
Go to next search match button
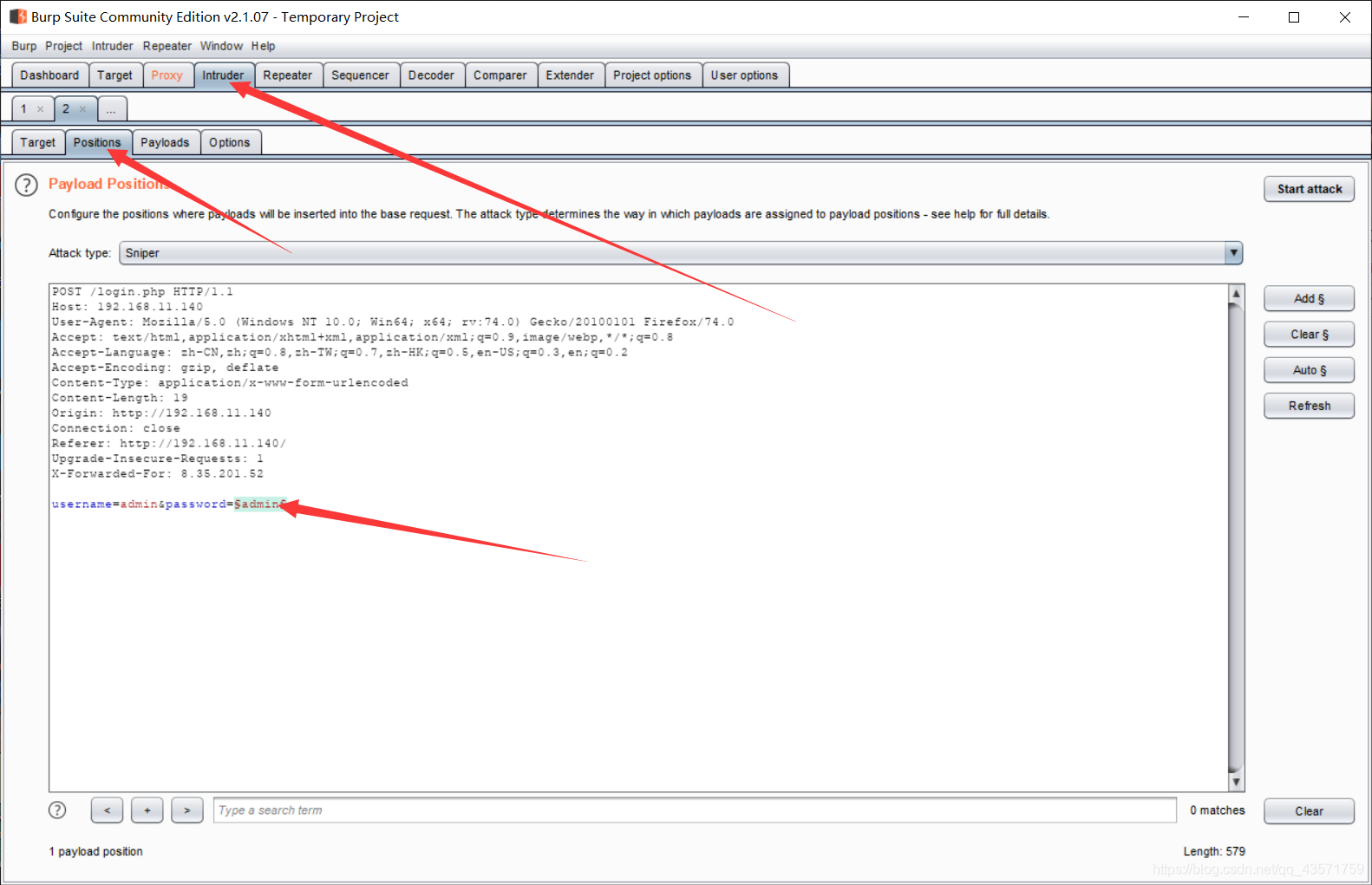187,810
